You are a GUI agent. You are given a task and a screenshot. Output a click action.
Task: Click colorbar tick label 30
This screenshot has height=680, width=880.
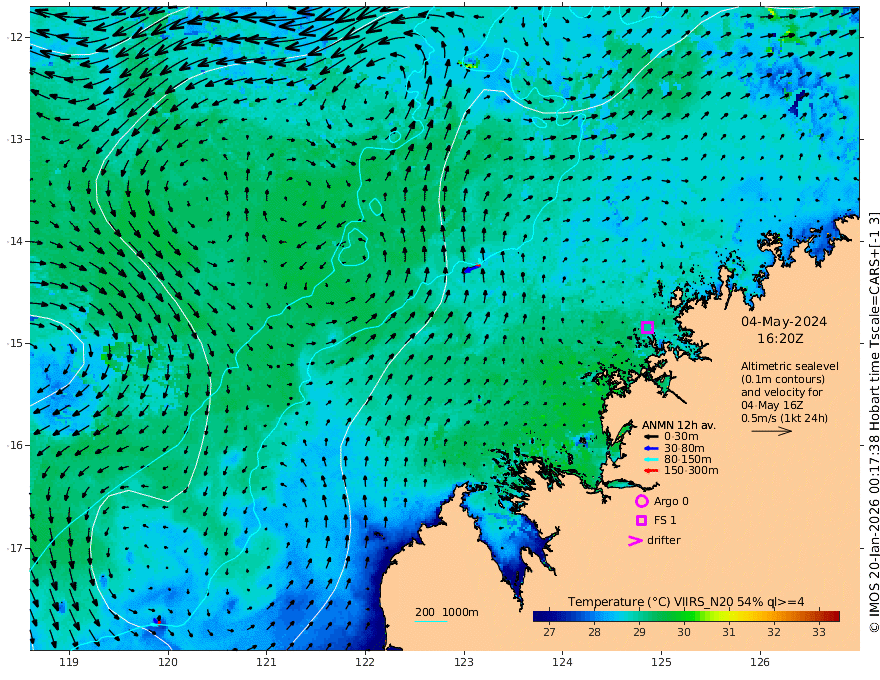click(x=684, y=632)
